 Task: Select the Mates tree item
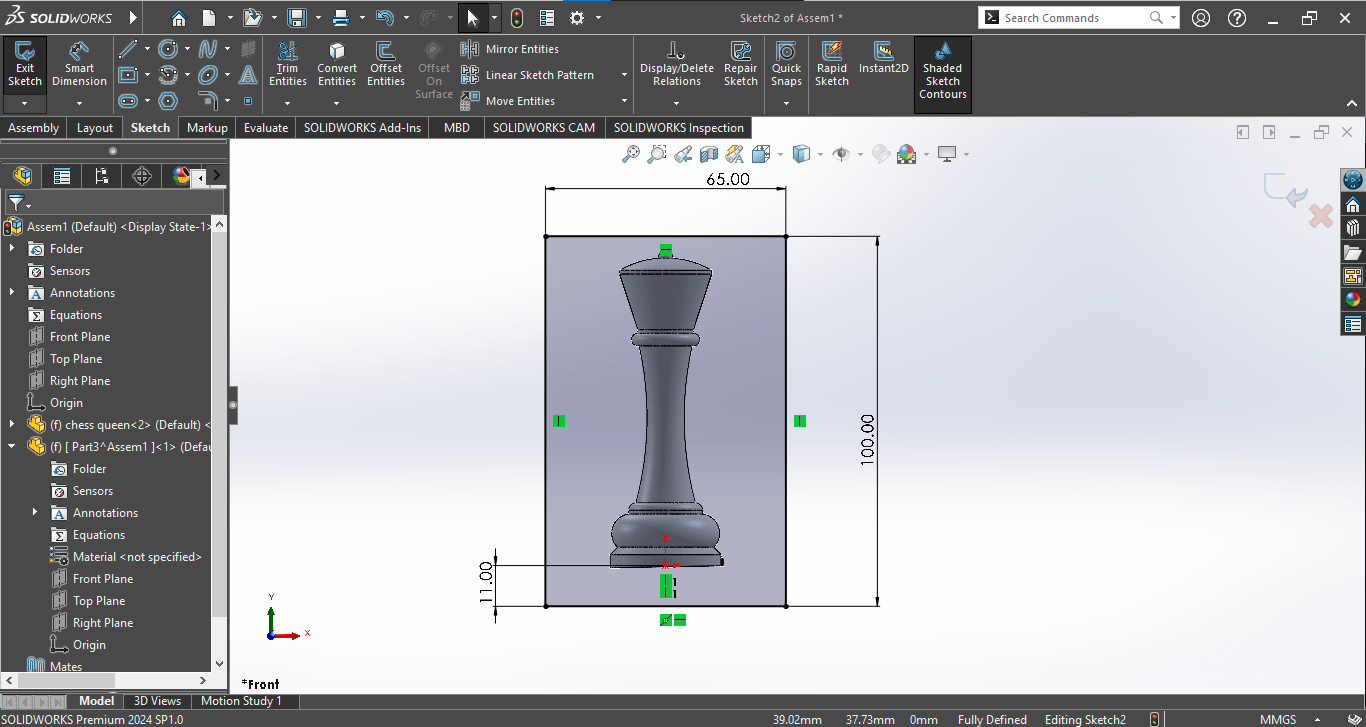coord(66,666)
